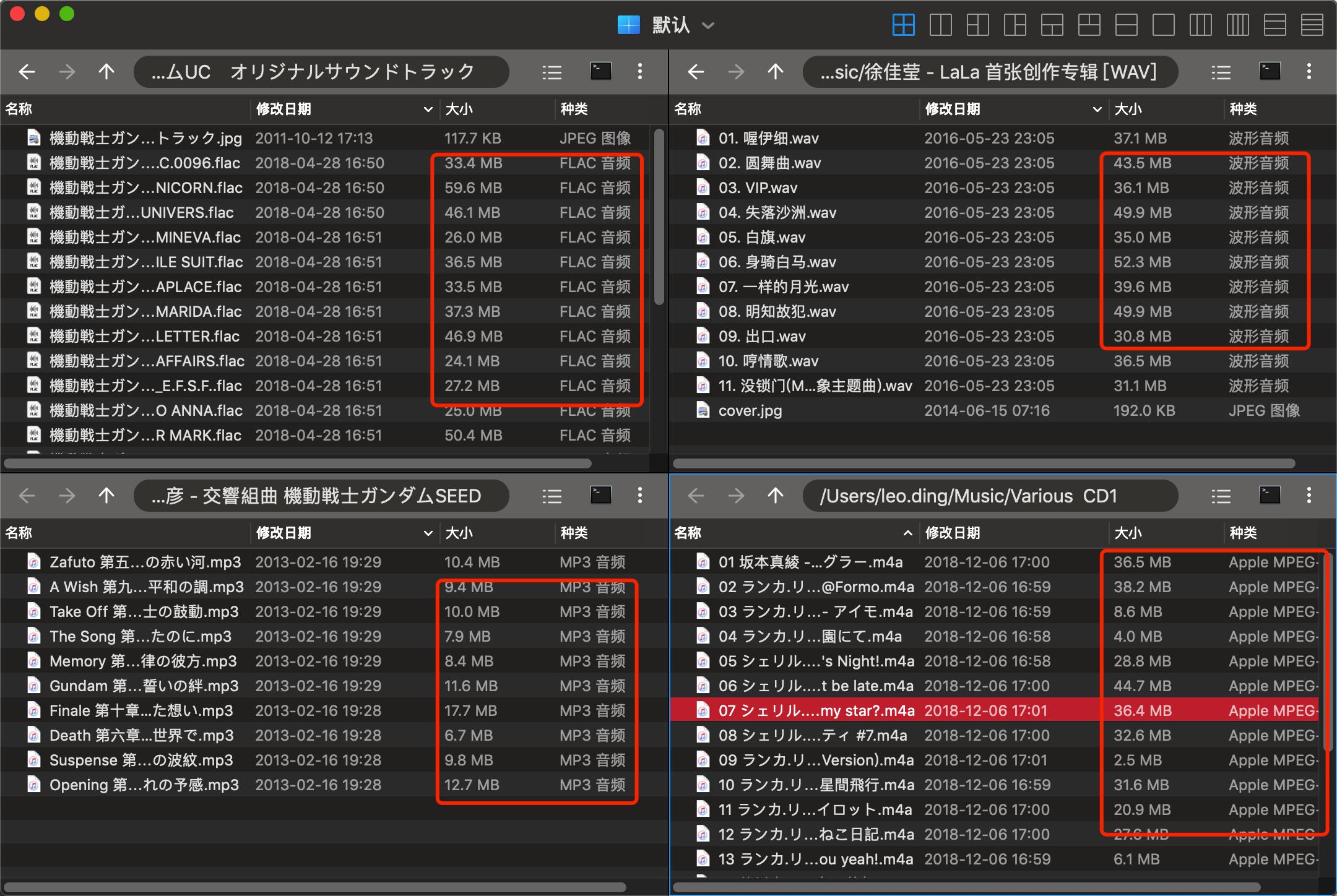Select 04. 失落沙洲.wav file
Screen dimensions: 1337x896
[x=777, y=213]
